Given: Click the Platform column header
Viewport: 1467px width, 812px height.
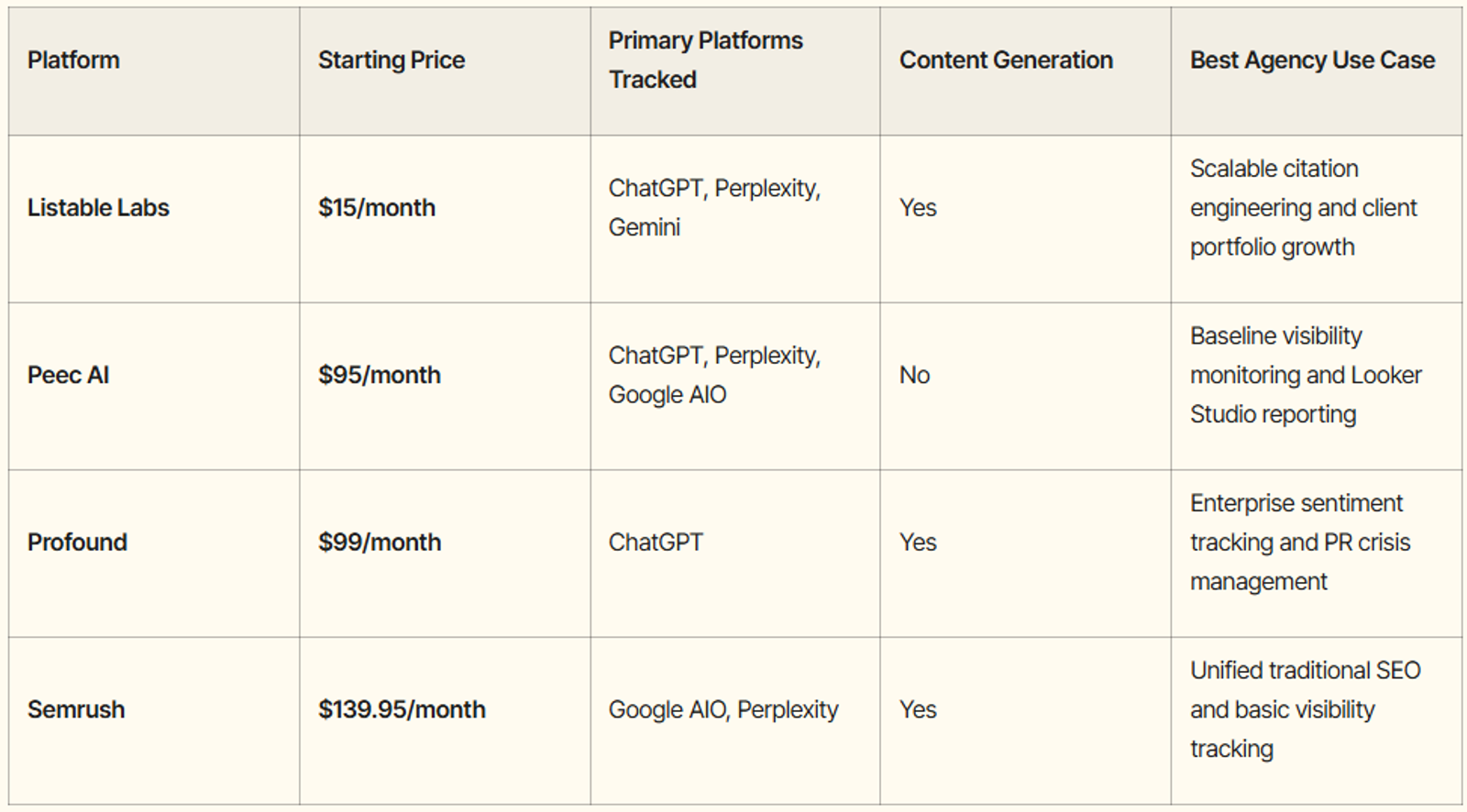Looking at the screenshot, I should click(x=74, y=60).
